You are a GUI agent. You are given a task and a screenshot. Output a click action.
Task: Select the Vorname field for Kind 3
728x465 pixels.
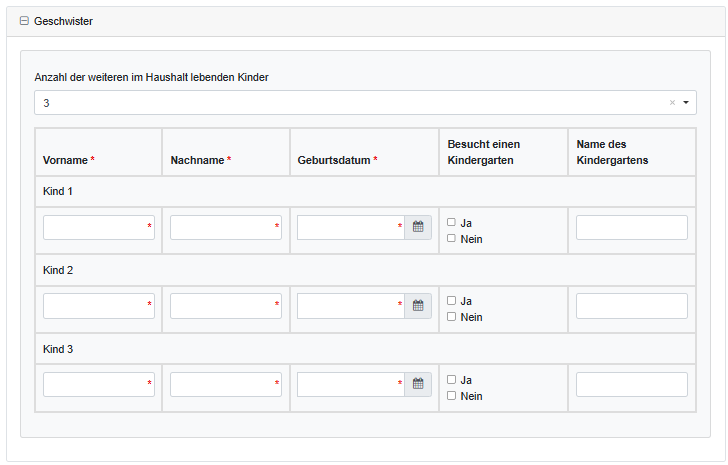[95, 384]
